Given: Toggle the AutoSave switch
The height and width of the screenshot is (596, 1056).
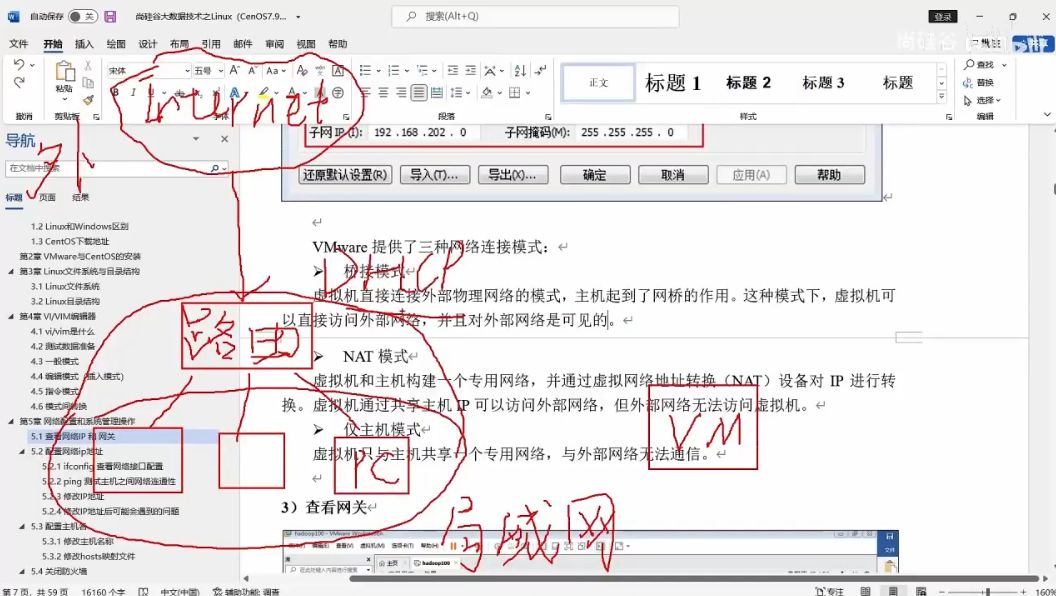Looking at the screenshot, I should point(83,16).
